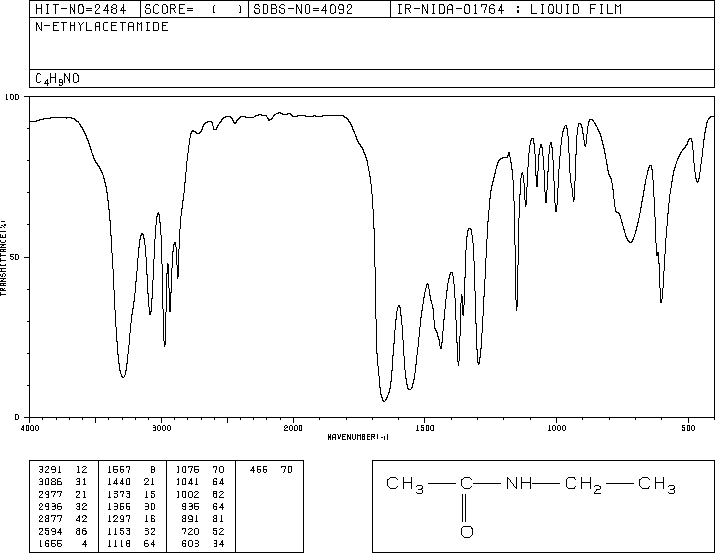The image size is (715, 553).
Task: Select peak value 1118 in table
Action: (119, 544)
